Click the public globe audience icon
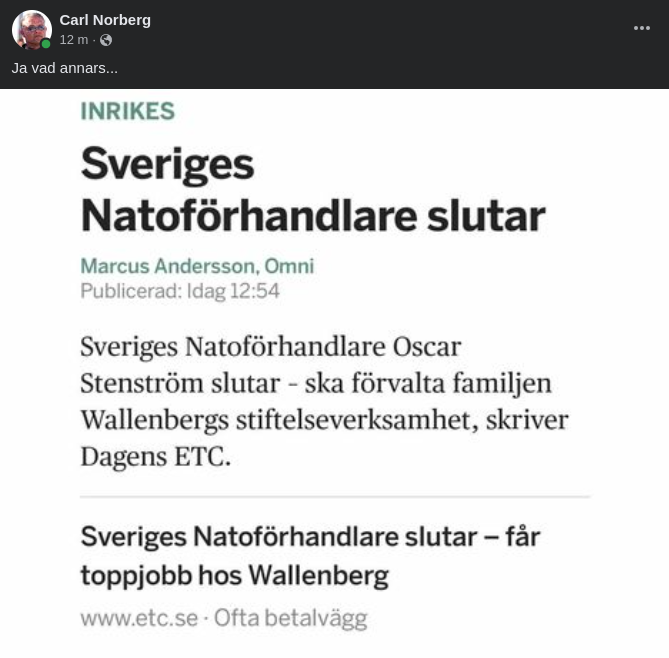 click(106, 40)
